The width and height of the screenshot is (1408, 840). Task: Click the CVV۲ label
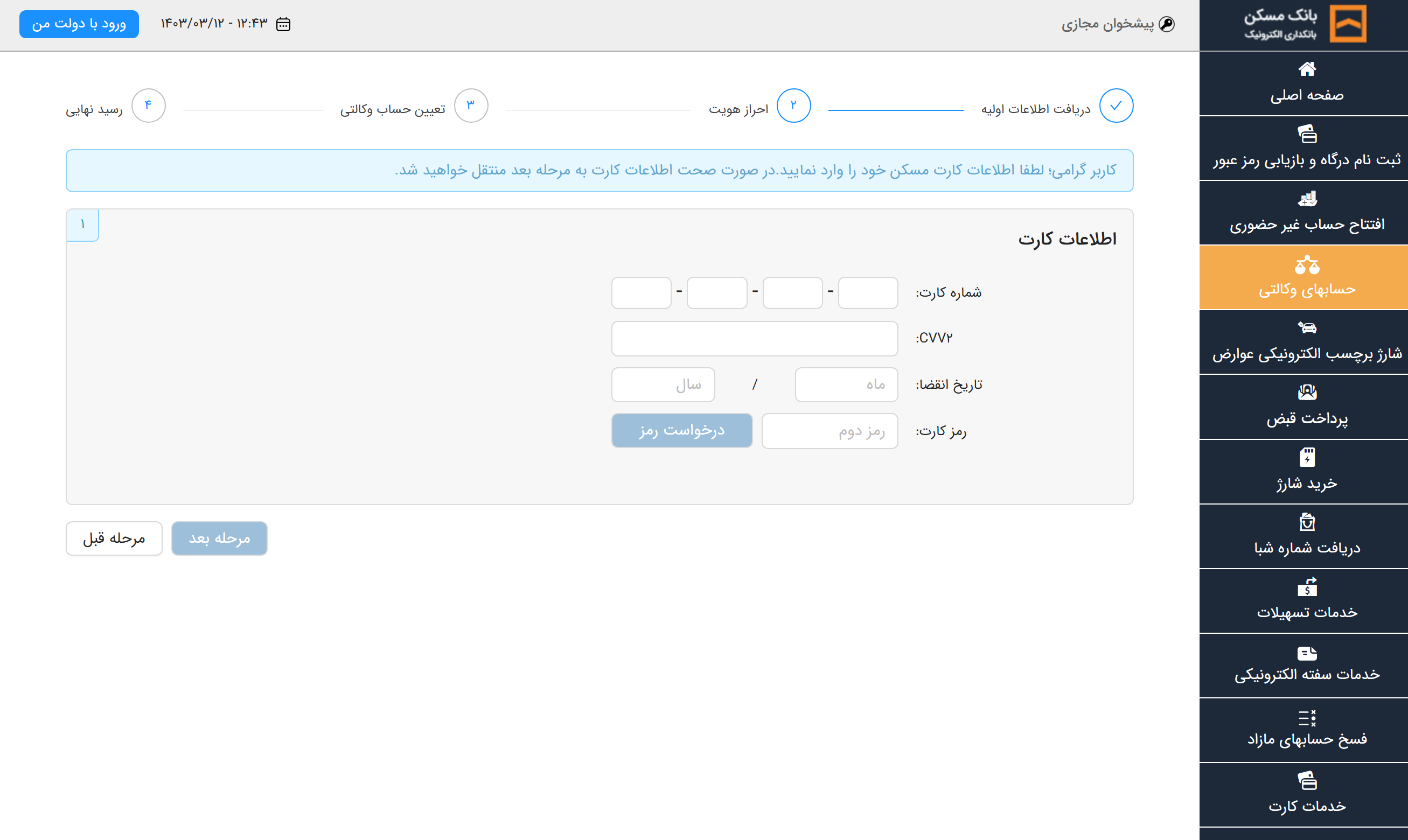[x=934, y=338]
